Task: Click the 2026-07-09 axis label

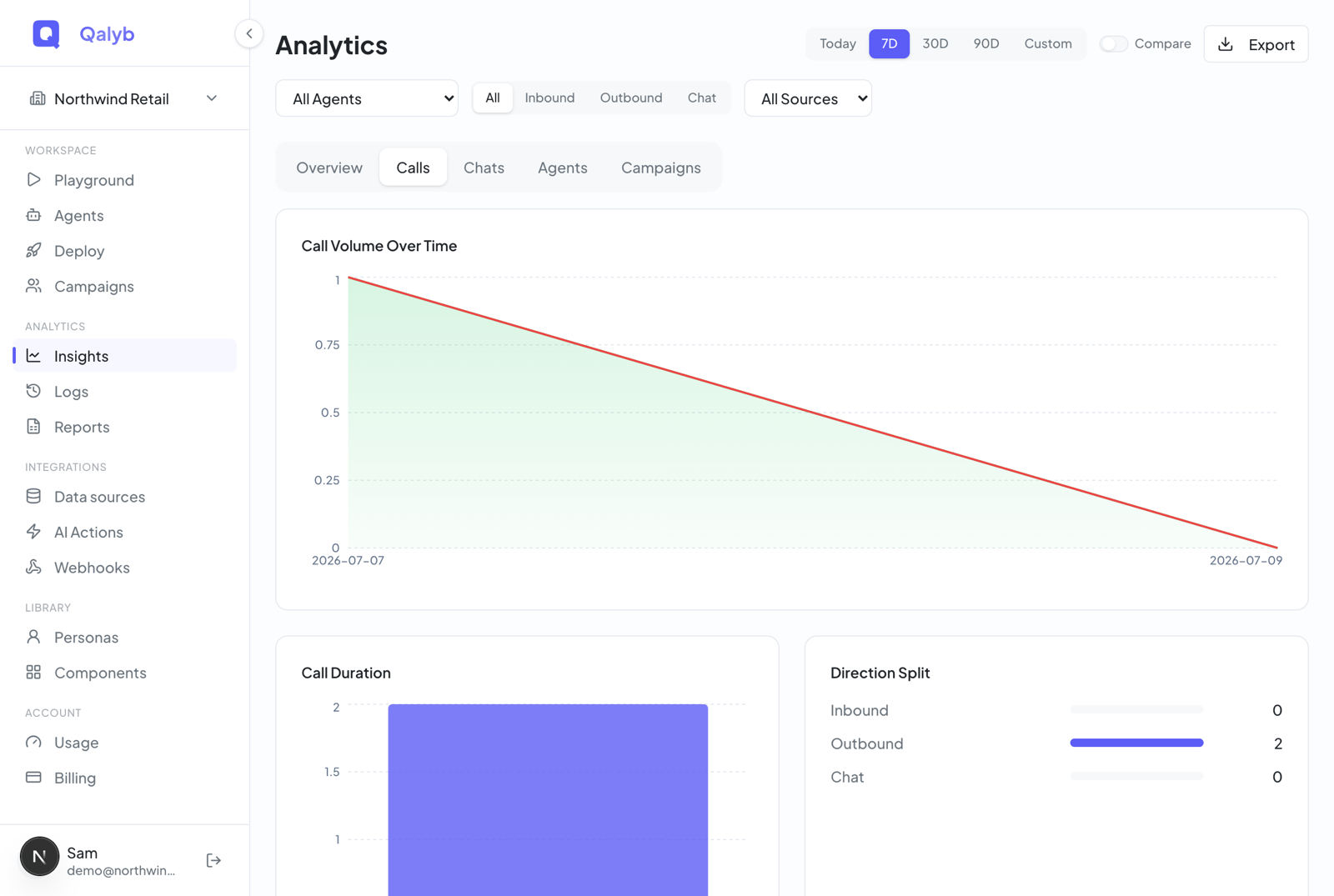Action: pyautogui.click(x=1246, y=560)
